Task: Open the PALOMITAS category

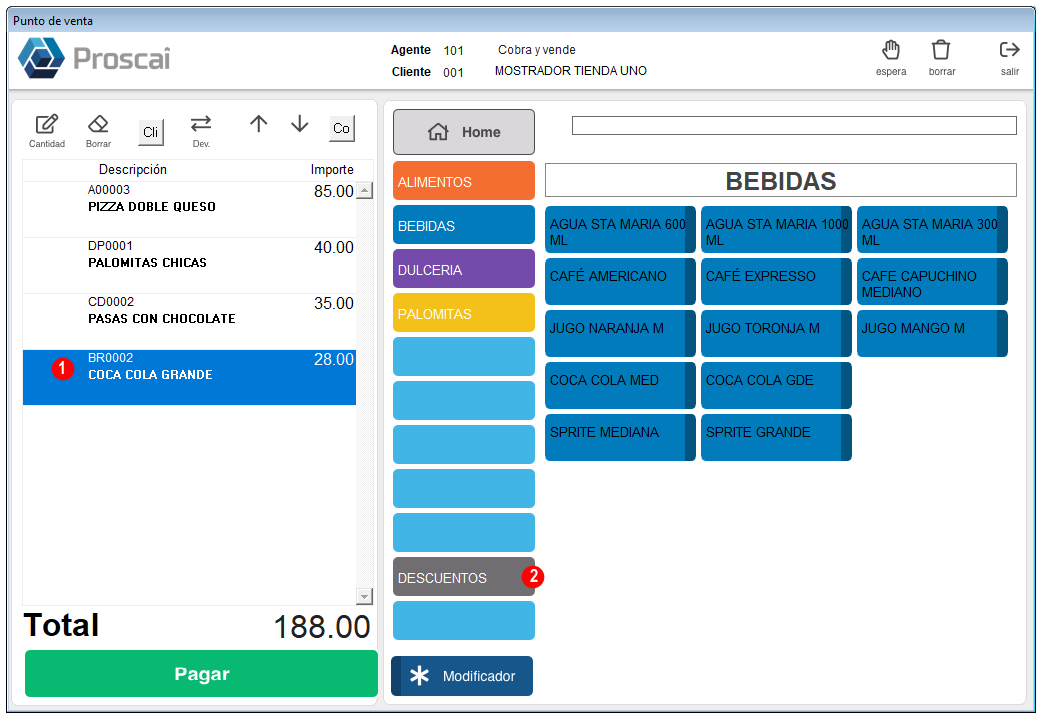Action: [464, 313]
